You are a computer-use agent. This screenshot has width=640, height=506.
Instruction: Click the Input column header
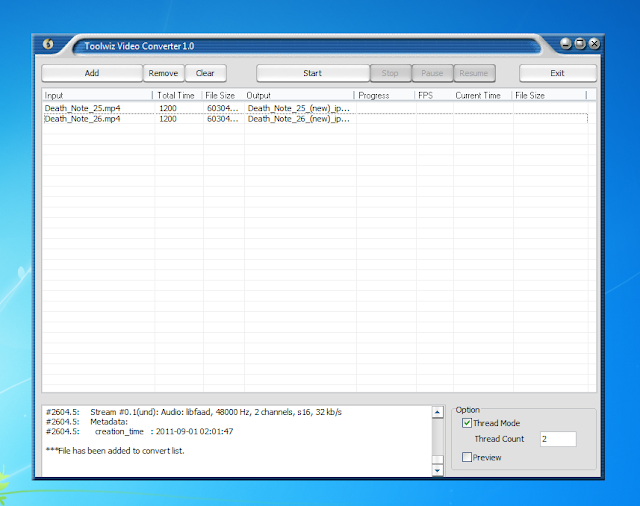[98, 95]
